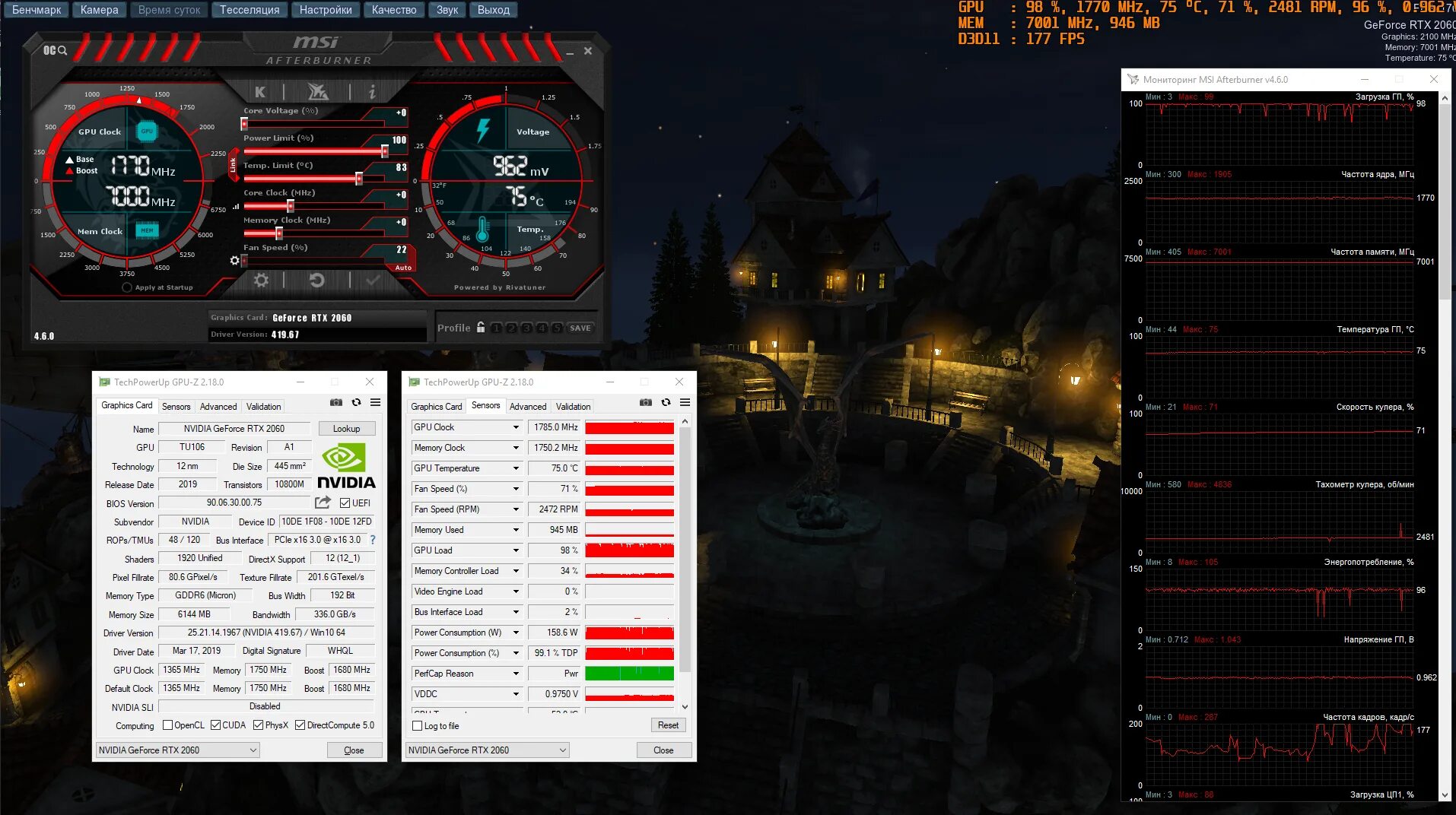Screen dimensions: 1456x815
Task: Click the Bus Interface question mark icon
Action: [x=373, y=540]
